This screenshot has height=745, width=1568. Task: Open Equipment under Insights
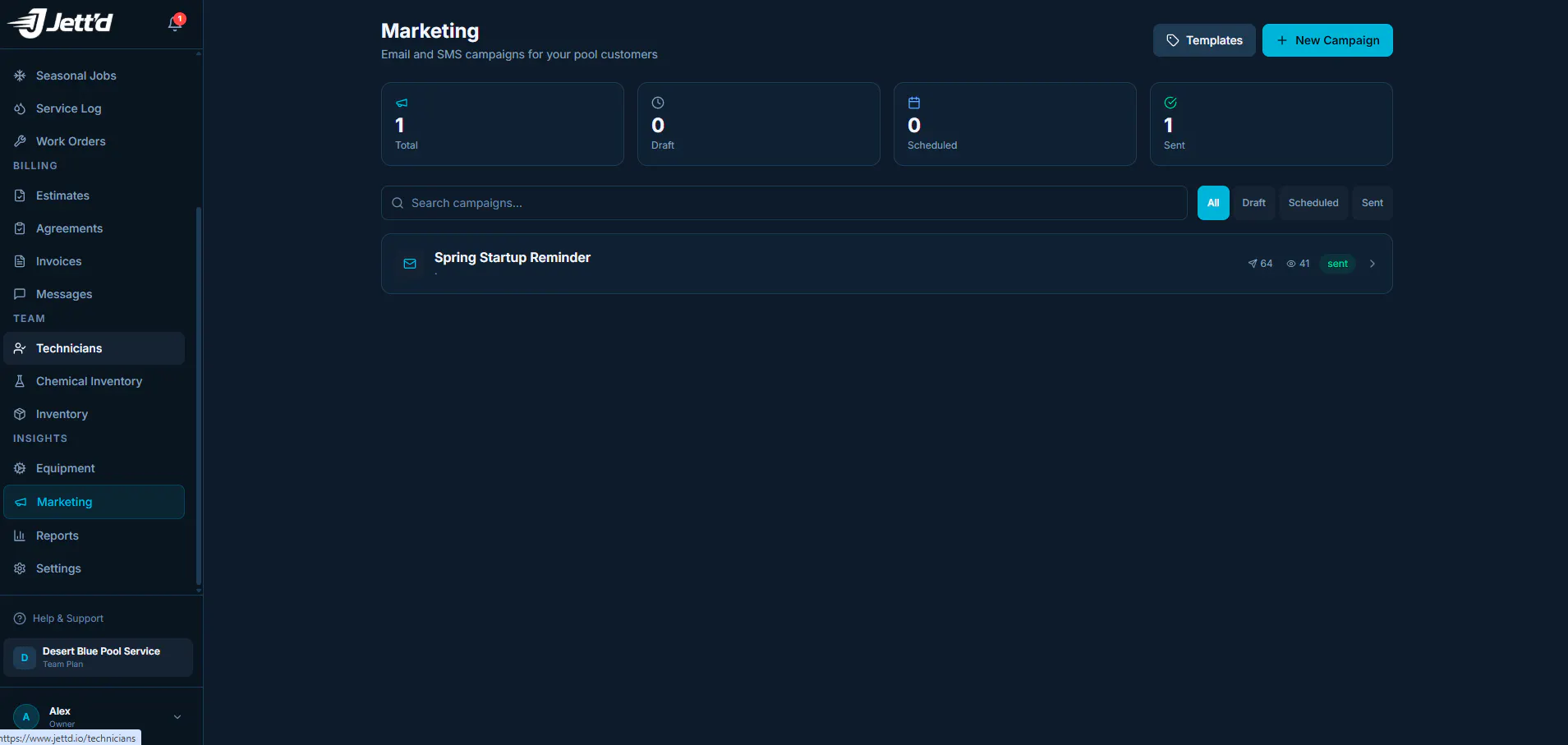click(94, 468)
